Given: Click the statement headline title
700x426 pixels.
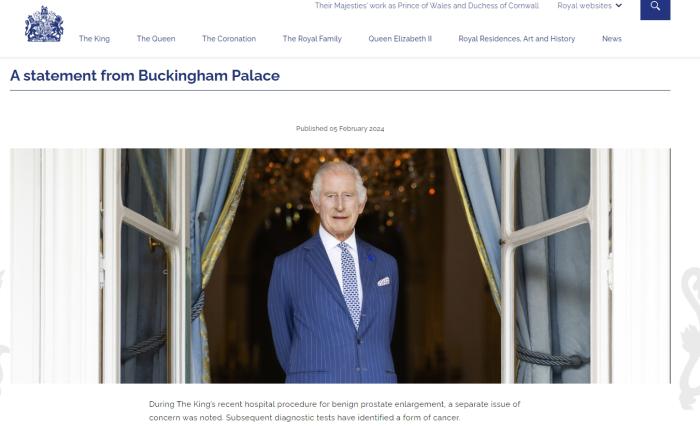Looking at the screenshot, I should pyautogui.click(x=145, y=75).
